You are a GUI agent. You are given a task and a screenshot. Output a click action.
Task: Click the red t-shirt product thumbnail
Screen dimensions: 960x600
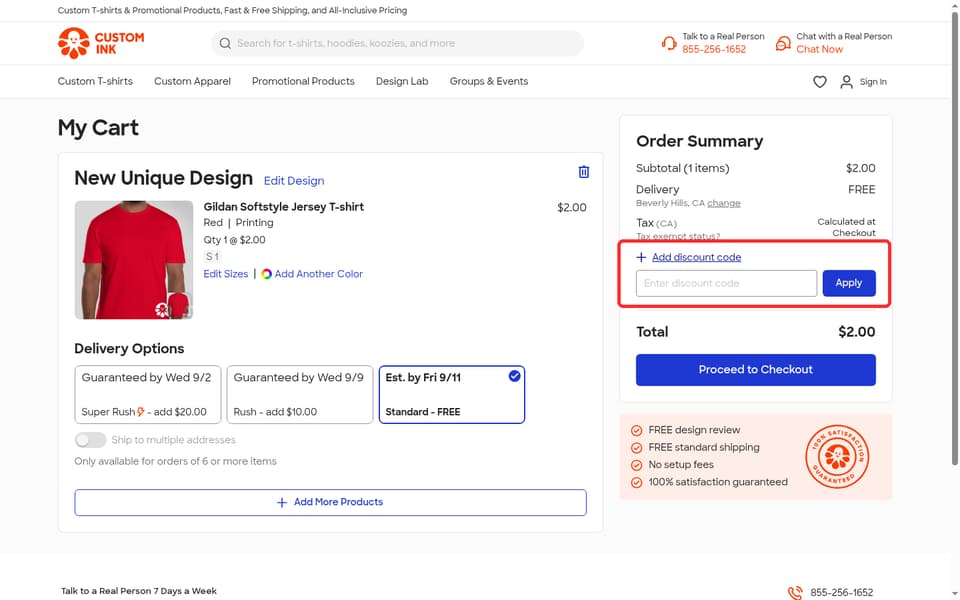tap(133, 260)
